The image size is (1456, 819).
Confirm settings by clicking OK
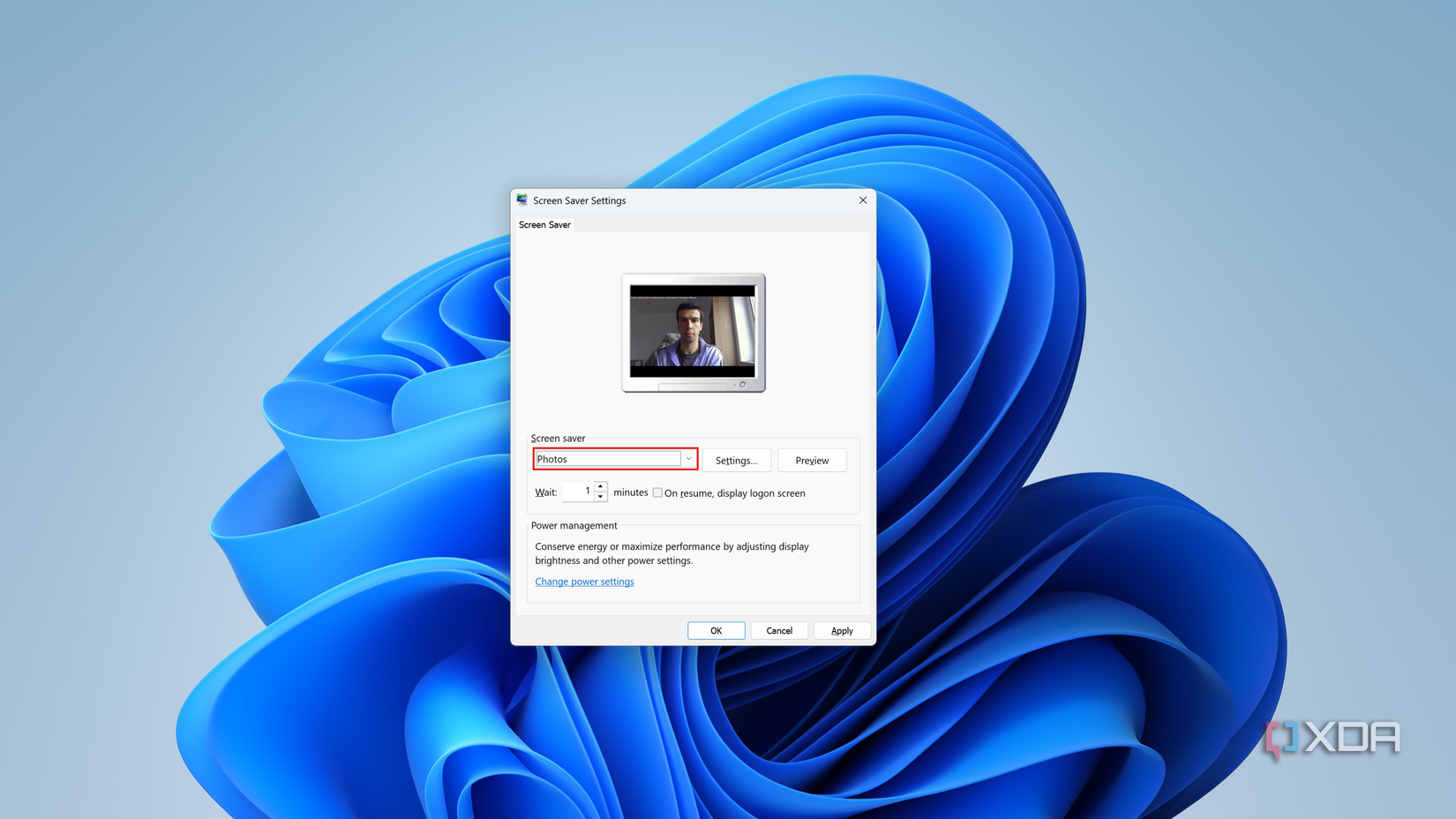coord(716,630)
